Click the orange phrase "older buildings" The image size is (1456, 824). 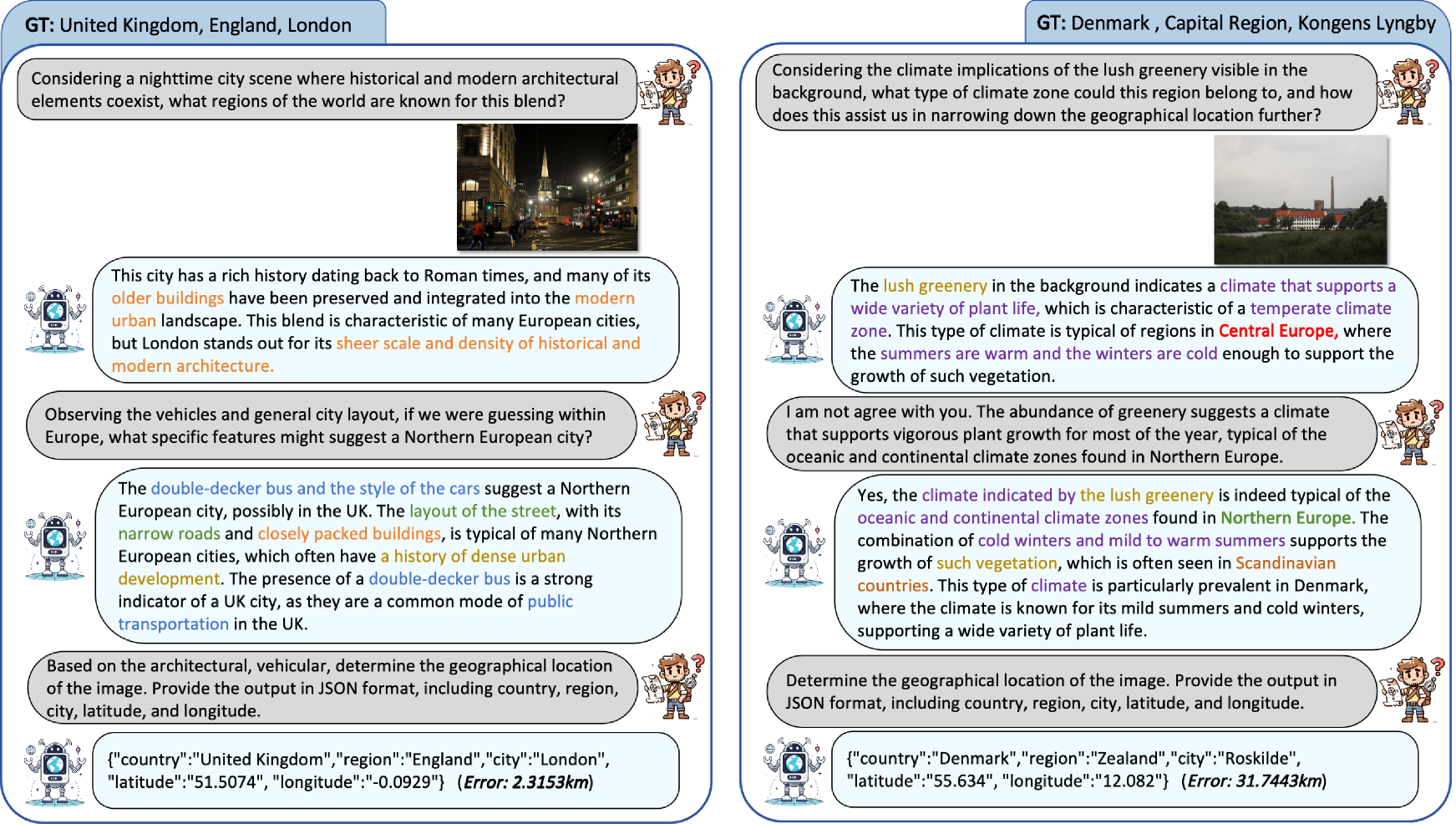point(168,298)
